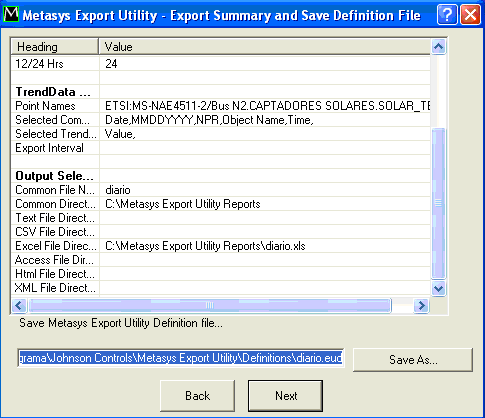Click the horizontal scrollbar thumb

210,305
